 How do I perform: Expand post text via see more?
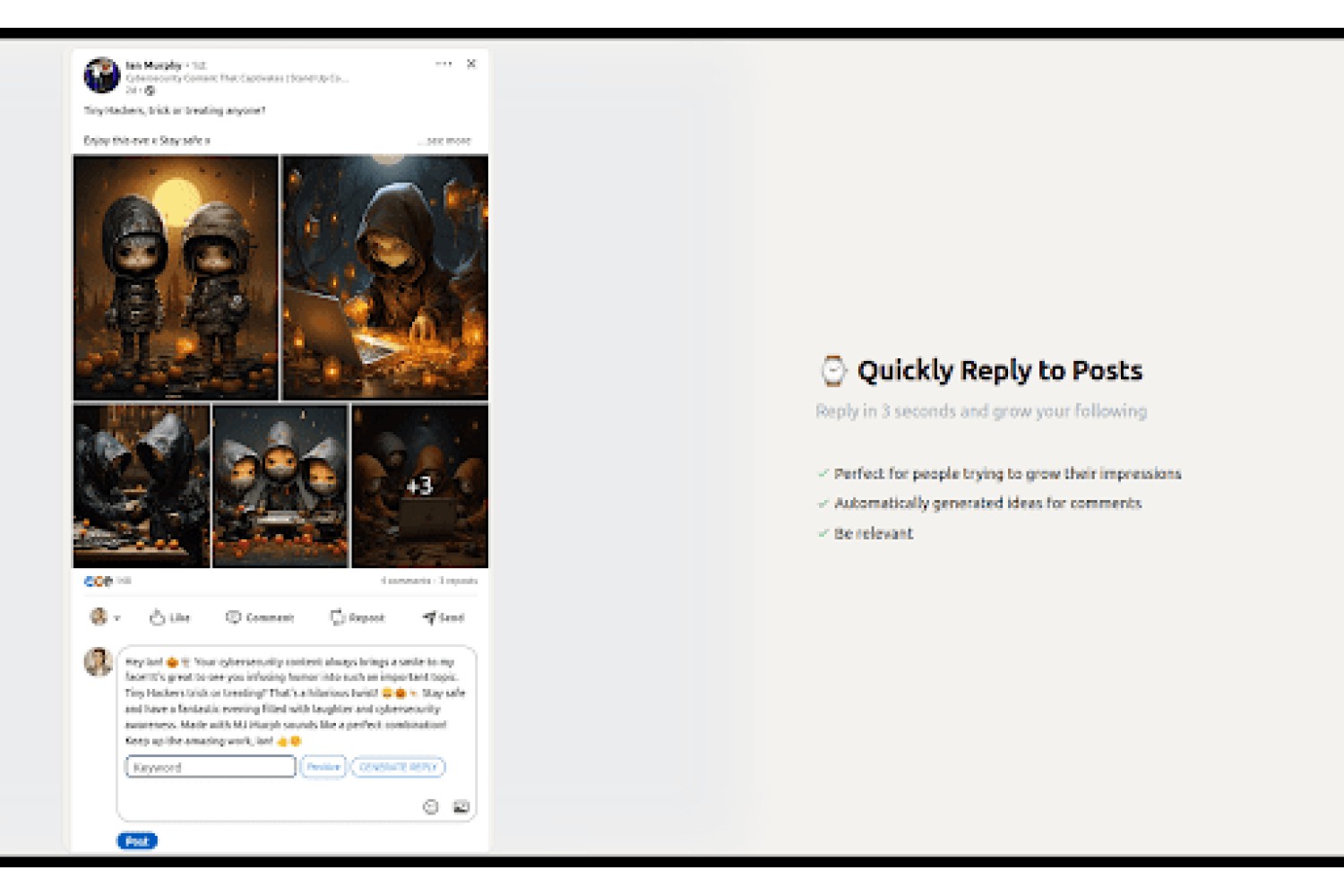pos(447,141)
